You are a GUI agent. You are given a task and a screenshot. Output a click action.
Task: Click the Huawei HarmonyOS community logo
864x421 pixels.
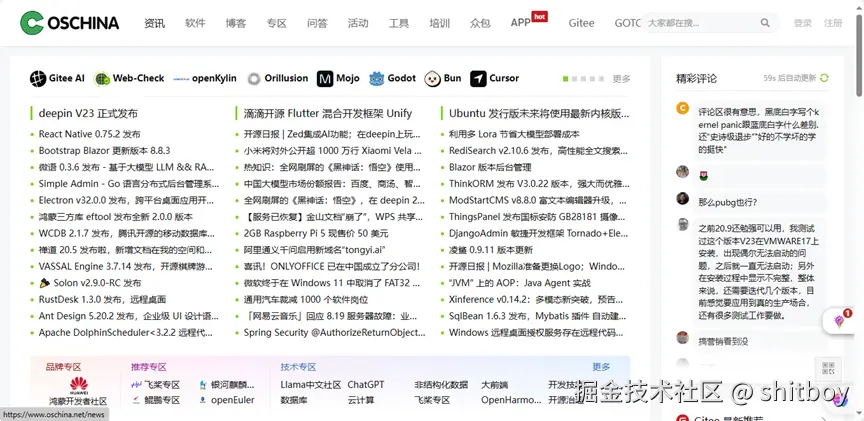[x=78, y=385]
